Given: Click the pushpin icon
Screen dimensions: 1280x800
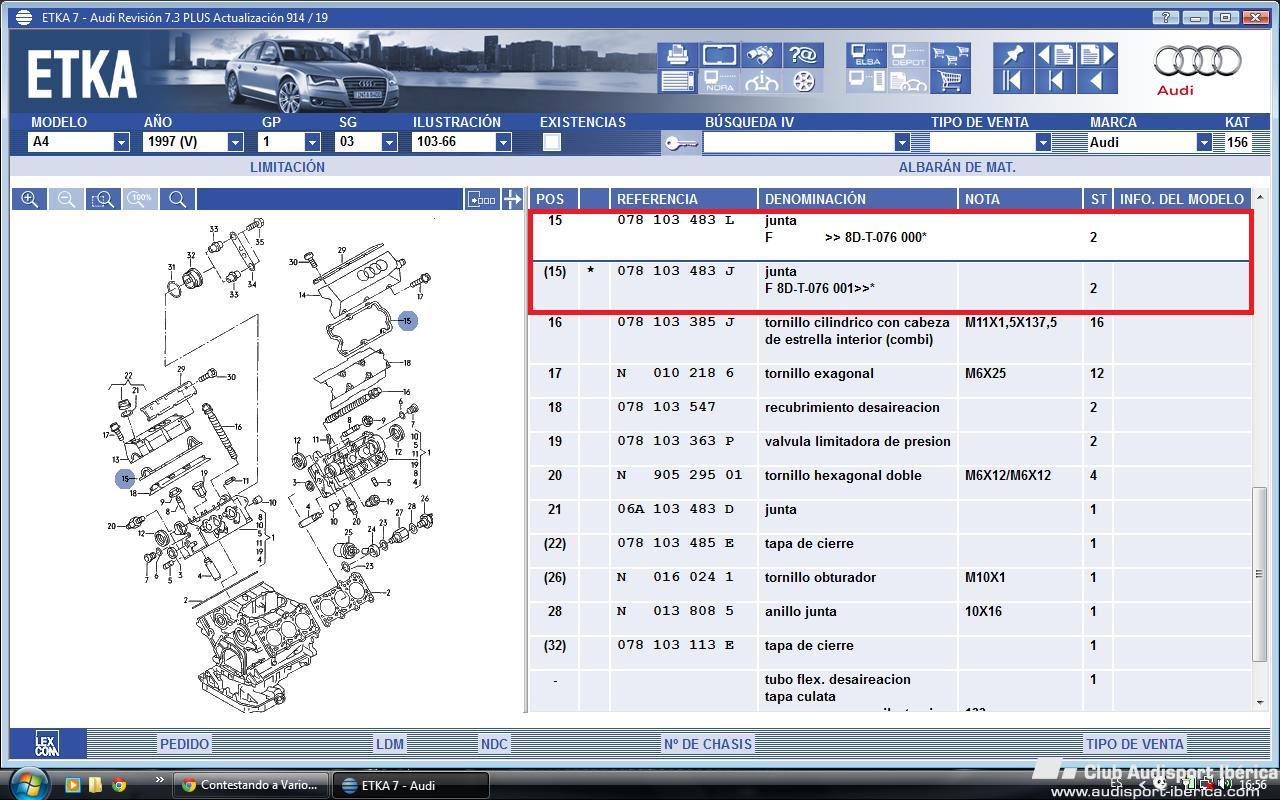Looking at the screenshot, I should tap(1013, 54).
